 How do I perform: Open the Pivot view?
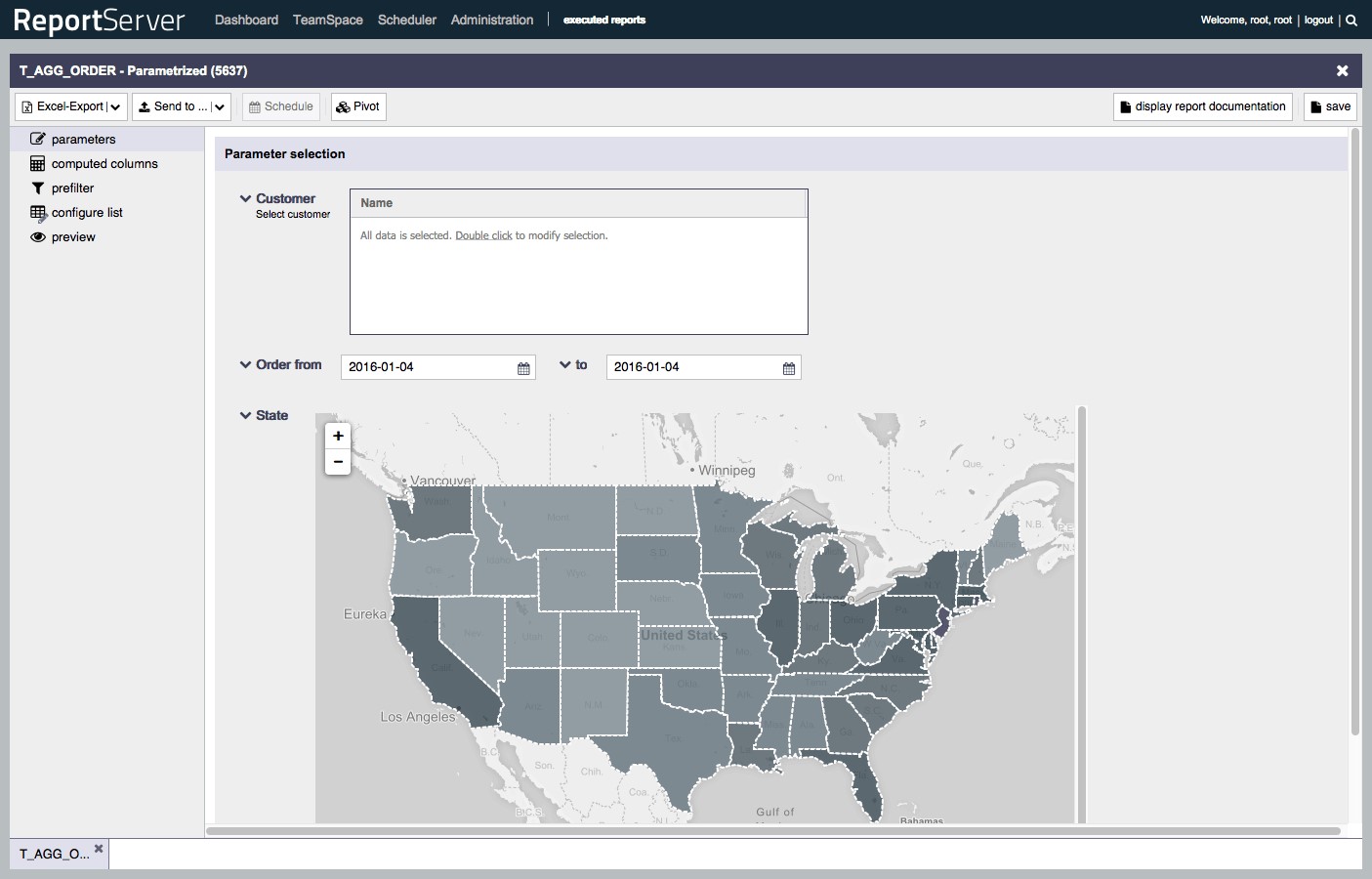[358, 106]
